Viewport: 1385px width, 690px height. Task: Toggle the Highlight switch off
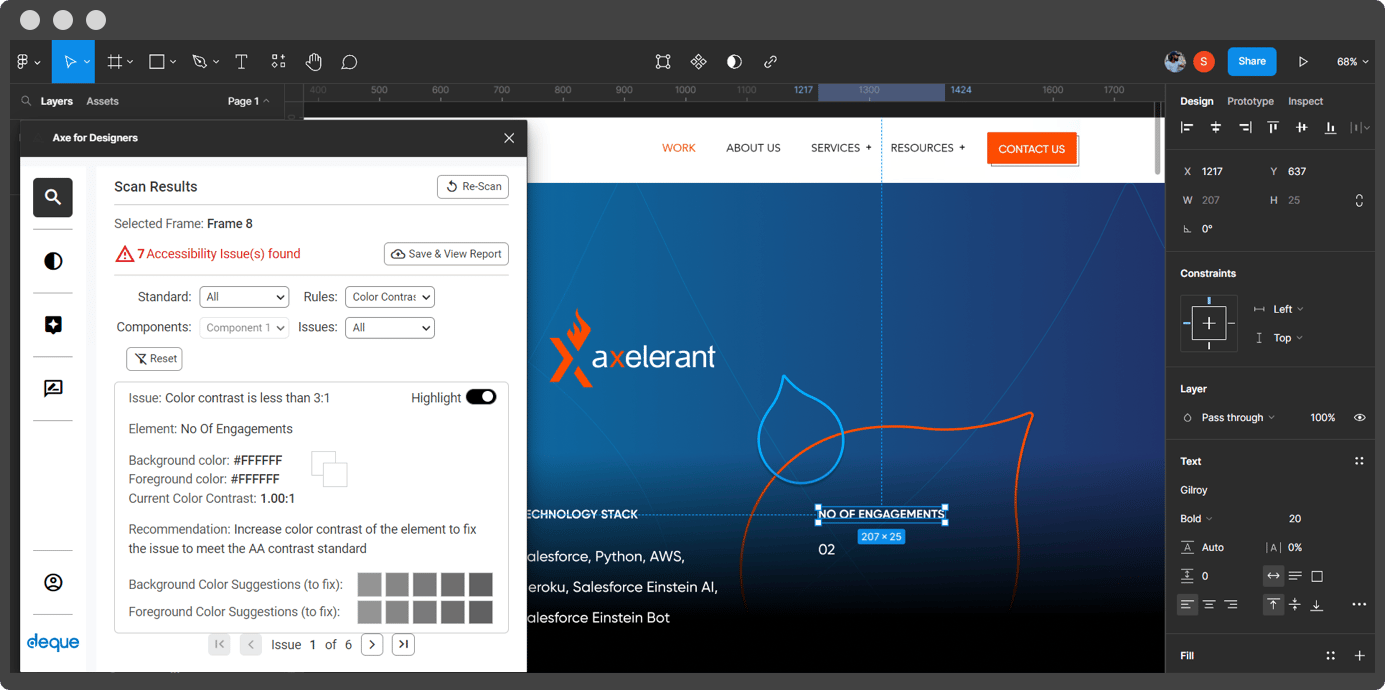[x=481, y=397]
